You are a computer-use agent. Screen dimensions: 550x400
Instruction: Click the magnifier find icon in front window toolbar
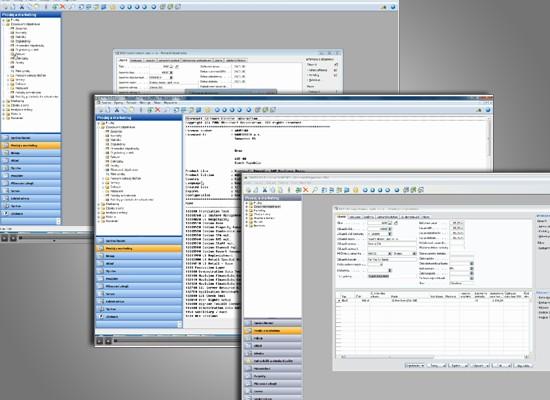pos(315,190)
